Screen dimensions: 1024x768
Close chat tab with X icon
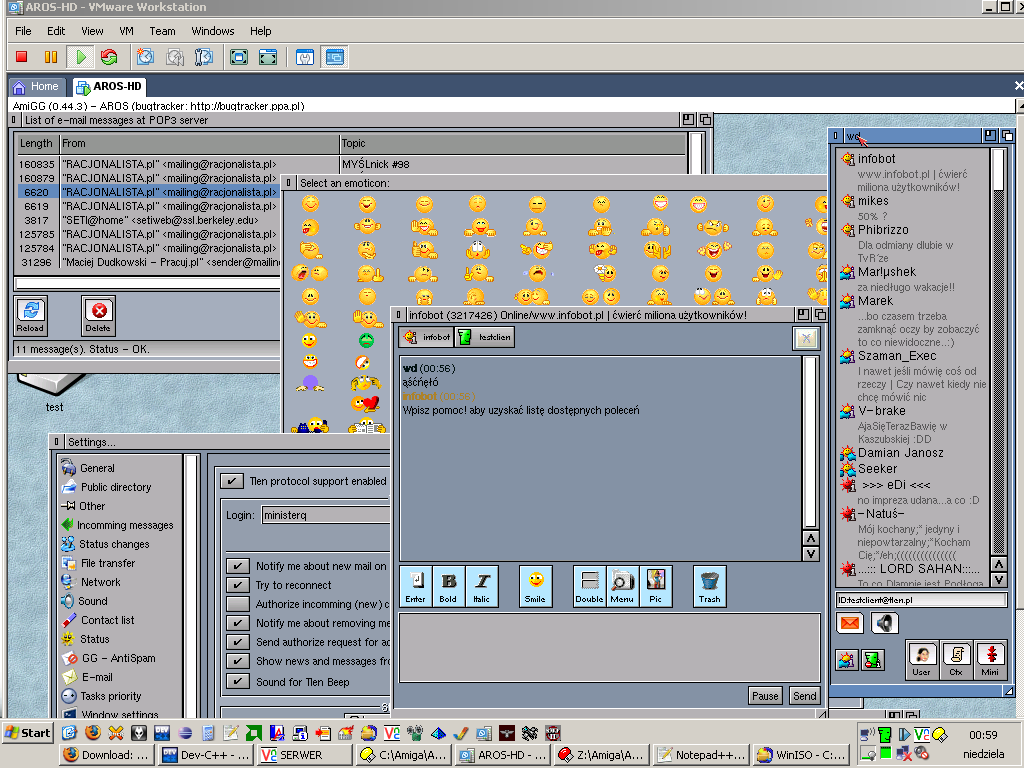click(x=806, y=338)
